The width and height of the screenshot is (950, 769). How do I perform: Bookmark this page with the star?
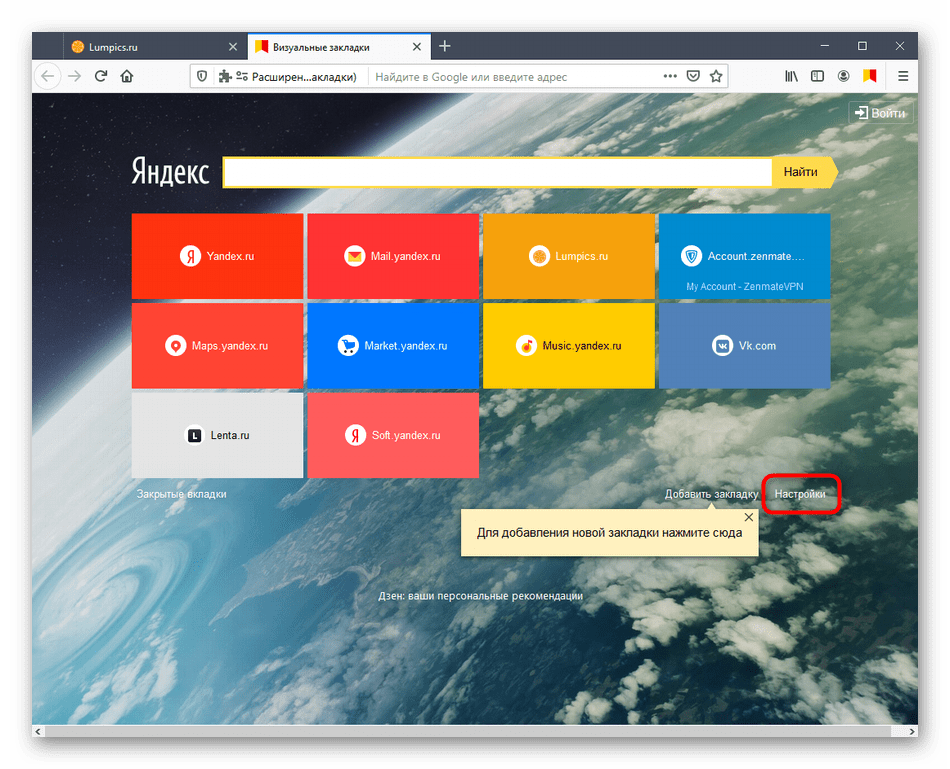(716, 76)
